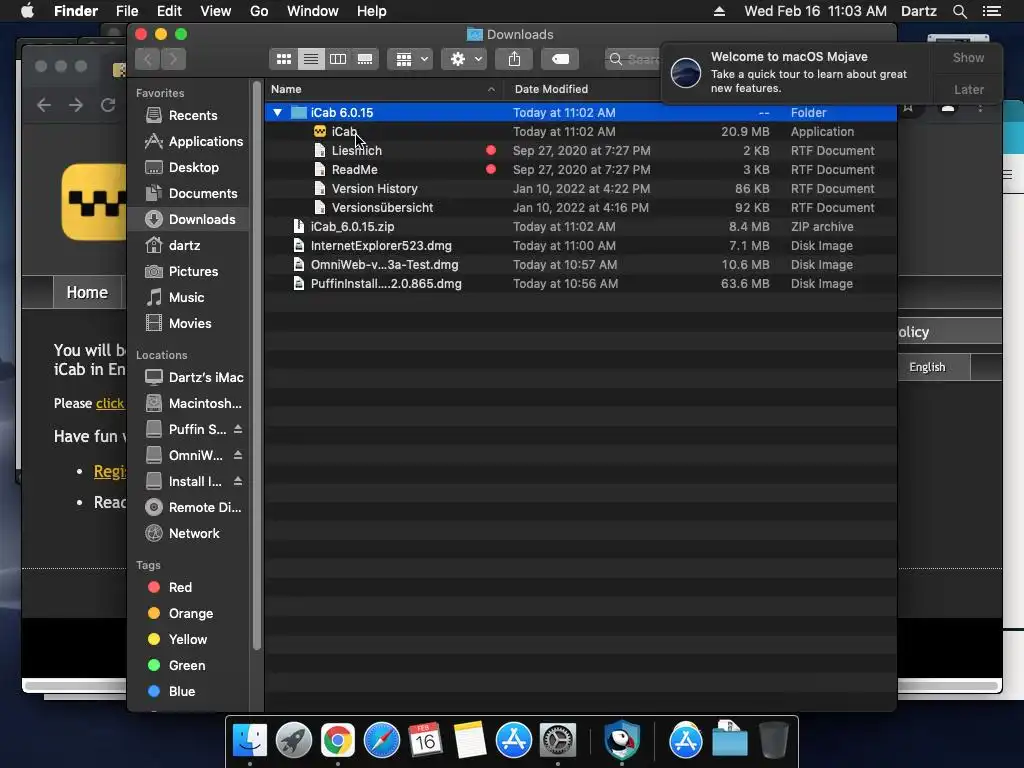Open Downloads in the sidebar
Screen dimensions: 1024x768
click(x=188, y=219)
